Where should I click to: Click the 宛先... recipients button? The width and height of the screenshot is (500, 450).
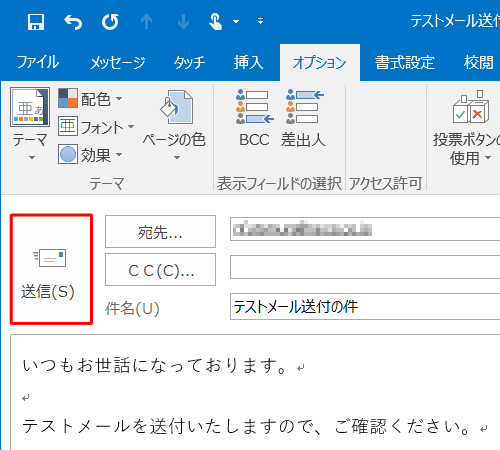click(x=160, y=232)
